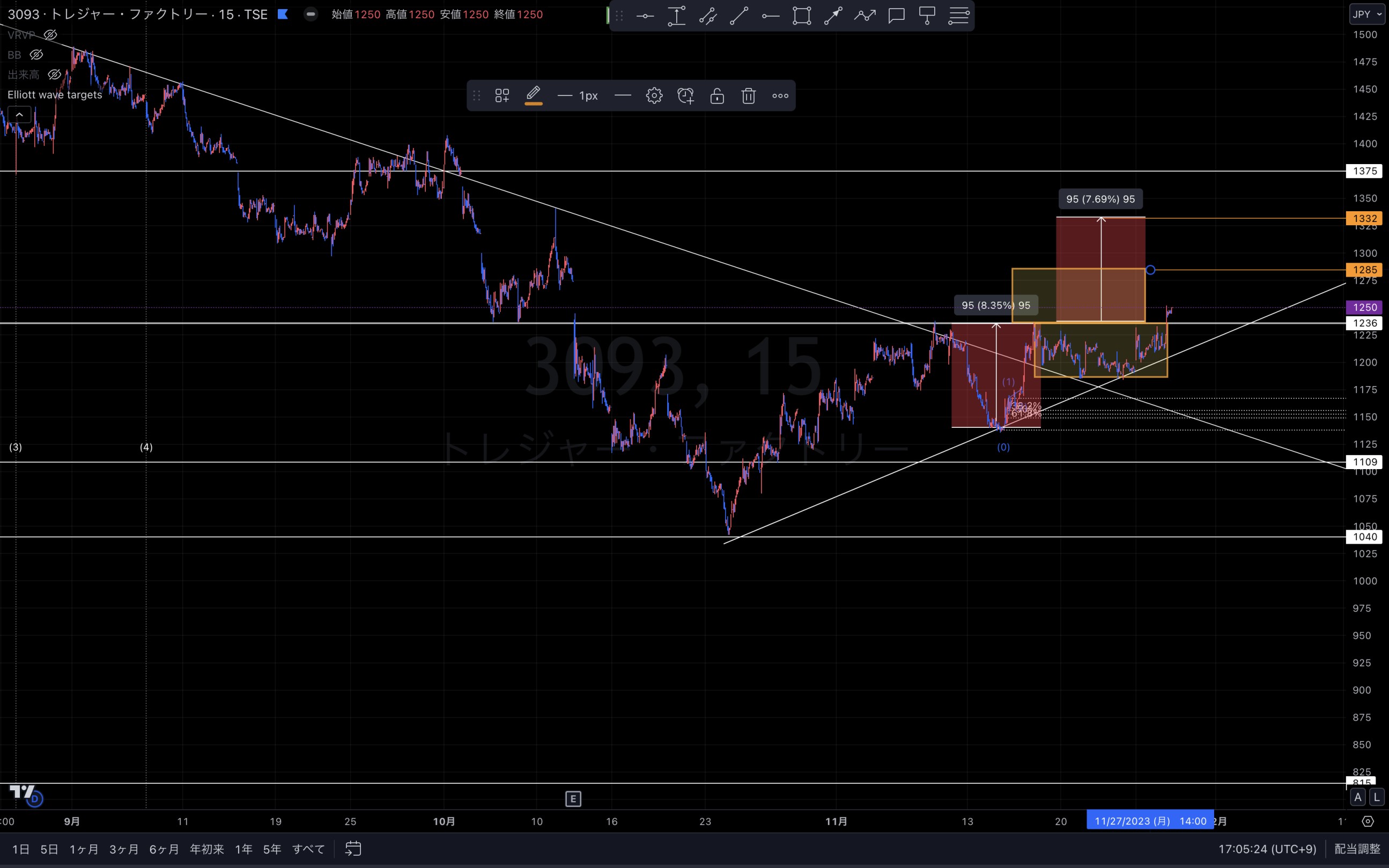The width and height of the screenshot is (1389, 868).
Task: Select the trend line tool
Action: click(x=739, y=16)
